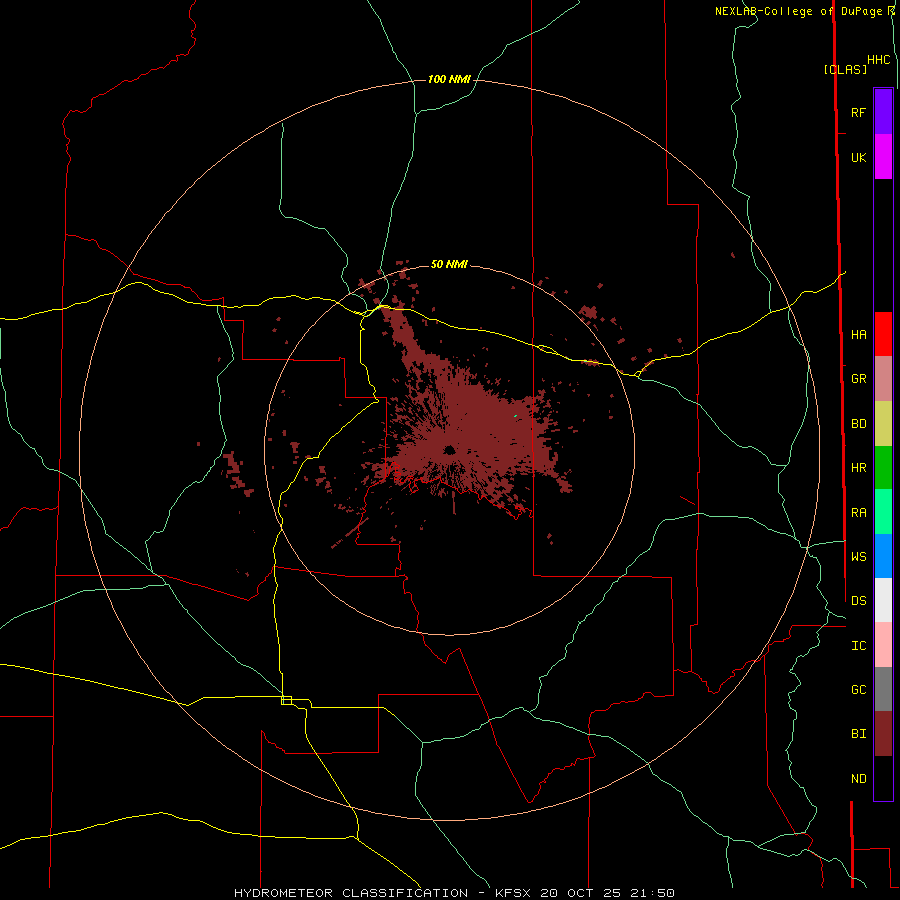Click the "HYDROMETEOR CLASSIFICATION" caption text

(351, 893)
